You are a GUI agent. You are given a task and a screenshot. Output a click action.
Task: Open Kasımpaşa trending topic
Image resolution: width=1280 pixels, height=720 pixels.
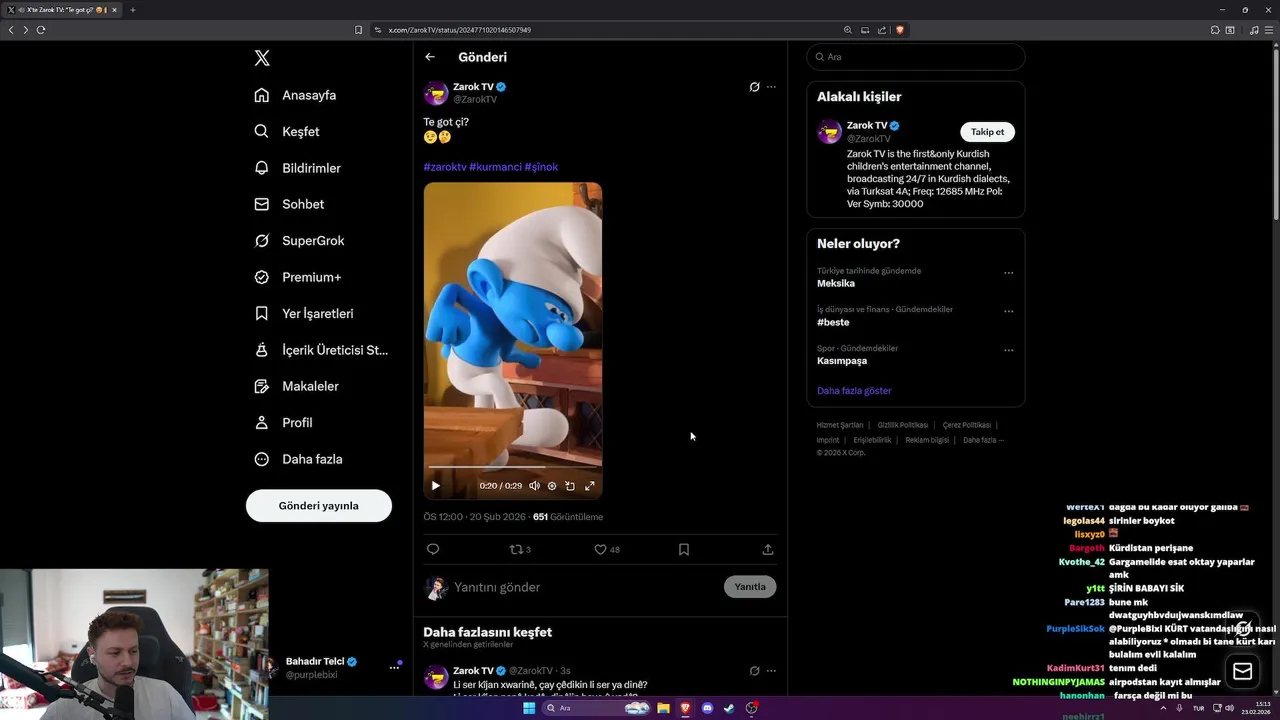pyautogui.click(x=842, y=361)
